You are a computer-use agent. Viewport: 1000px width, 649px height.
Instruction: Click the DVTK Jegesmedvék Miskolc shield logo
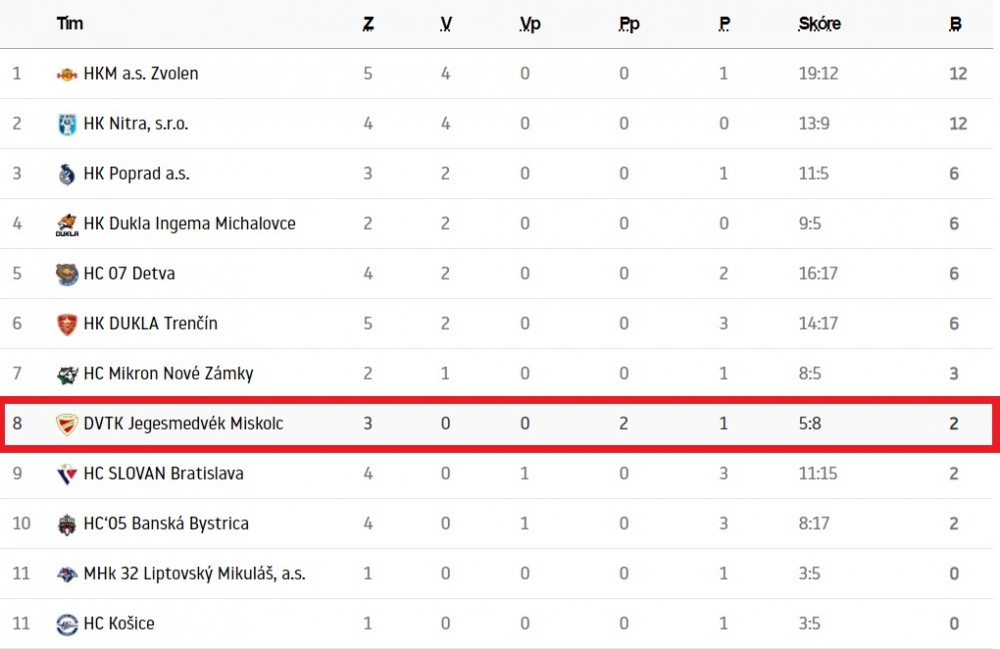67,424
